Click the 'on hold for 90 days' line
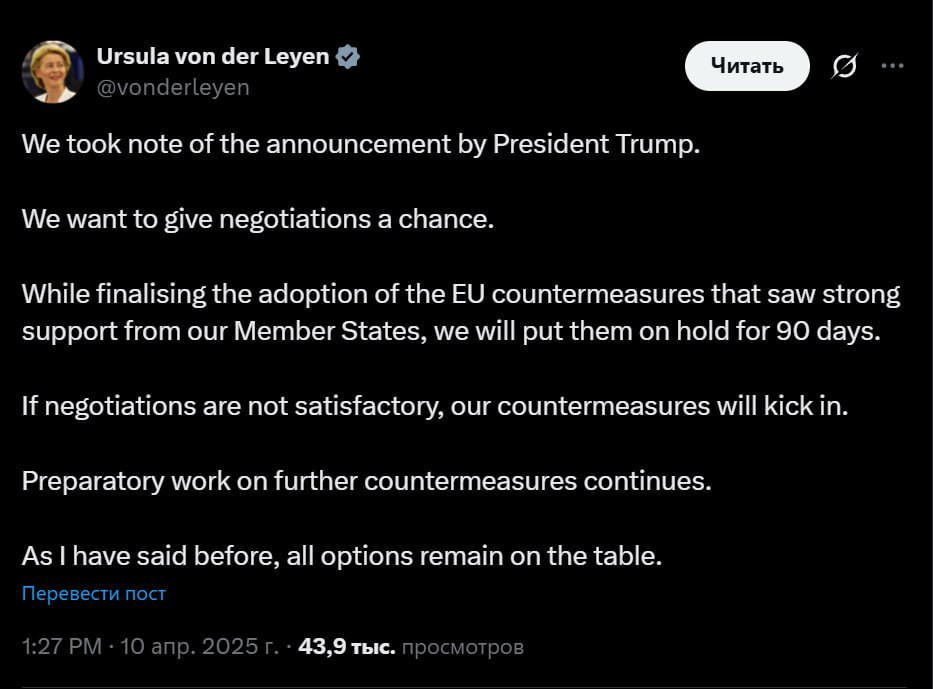The image size is (933, 689). [450, 331]
